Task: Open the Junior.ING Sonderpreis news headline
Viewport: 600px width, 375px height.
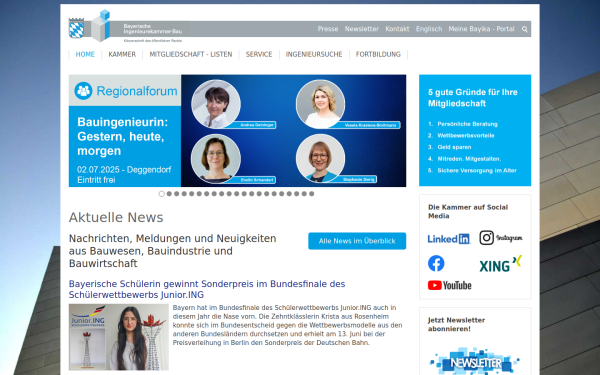Action: pyautogui.click(x=207, y=289)
